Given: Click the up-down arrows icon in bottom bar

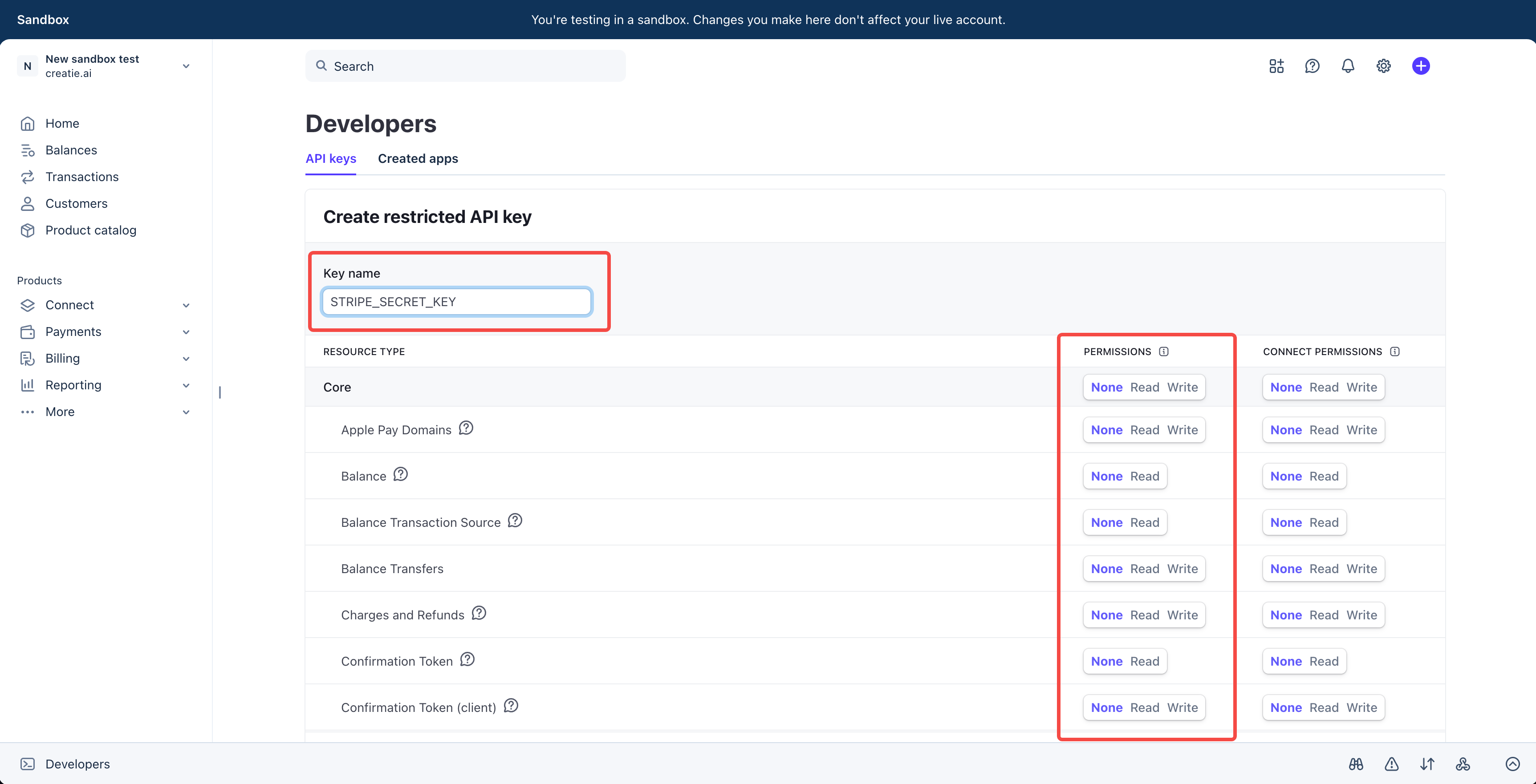Looking at the screenshot, I should coord(1427,764).
